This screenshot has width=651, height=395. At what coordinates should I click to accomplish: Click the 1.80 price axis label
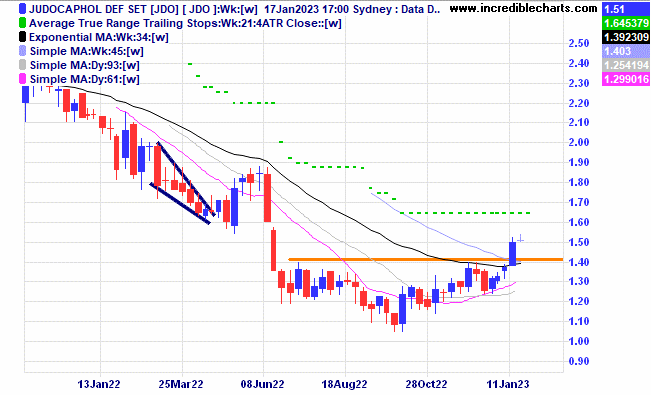[x=578, y=182]
